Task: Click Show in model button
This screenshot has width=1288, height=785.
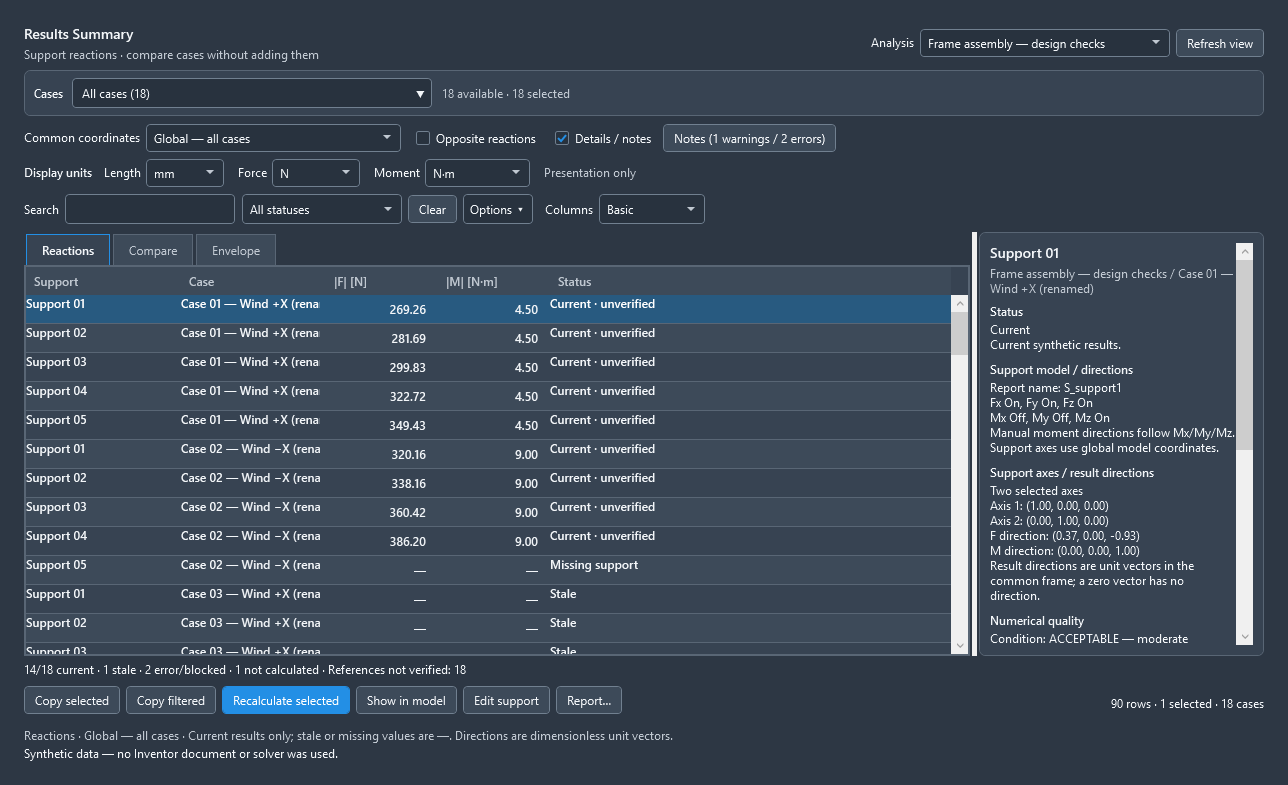Action: click(x=406, y=700)
